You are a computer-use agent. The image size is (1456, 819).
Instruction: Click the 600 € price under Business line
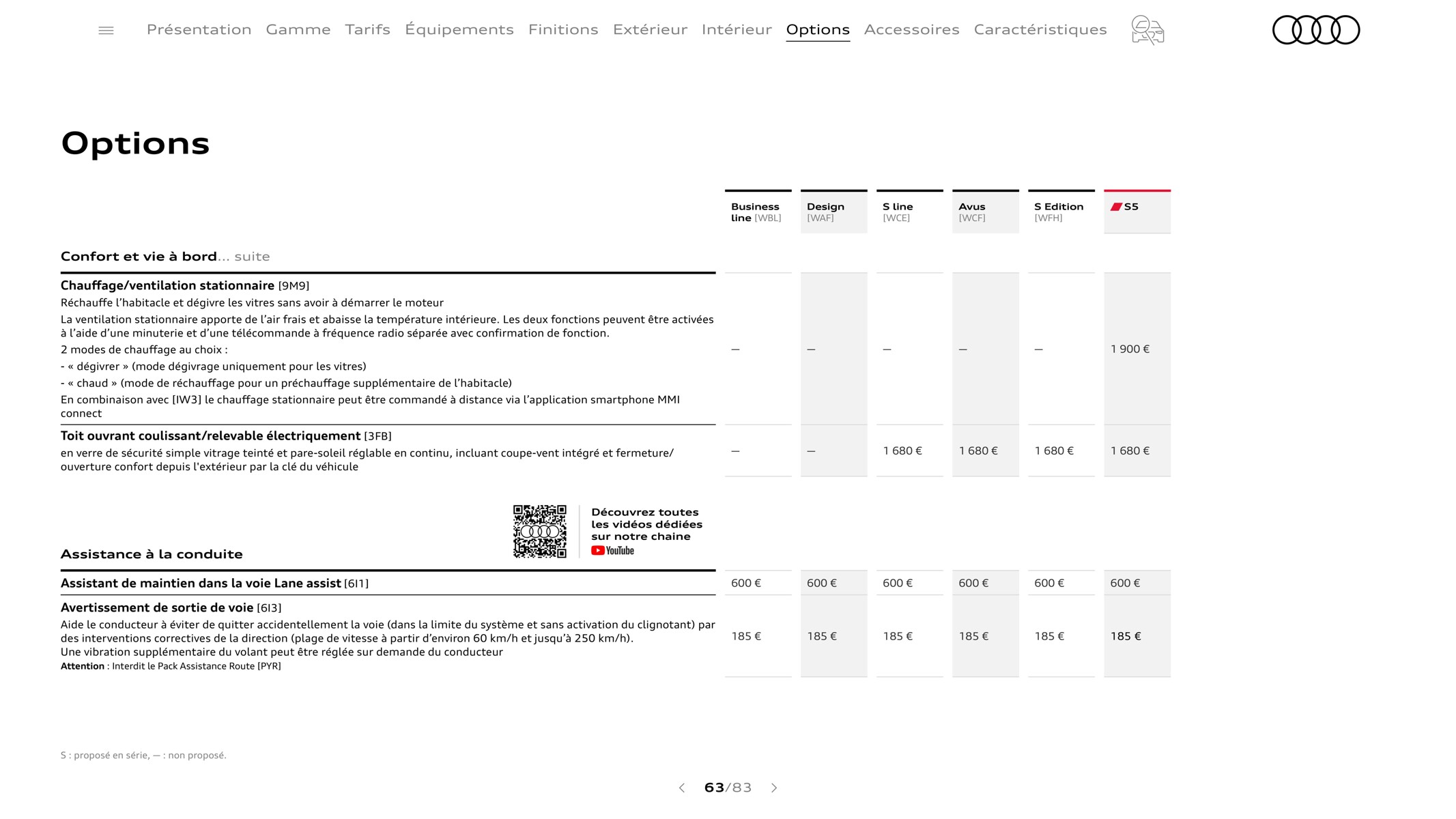pos(746,583)
